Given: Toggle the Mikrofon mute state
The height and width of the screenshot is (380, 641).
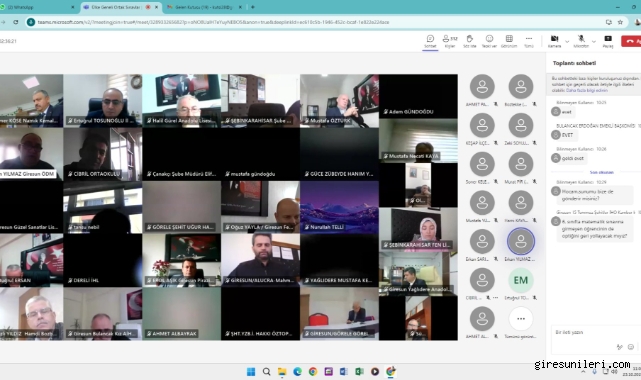Looking at the screenshot, I should [581, 41].
